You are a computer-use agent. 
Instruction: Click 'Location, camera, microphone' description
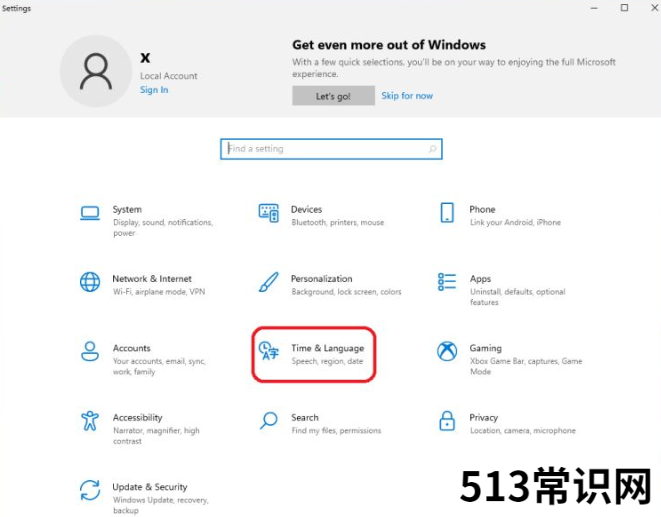(x=523, y=431)
